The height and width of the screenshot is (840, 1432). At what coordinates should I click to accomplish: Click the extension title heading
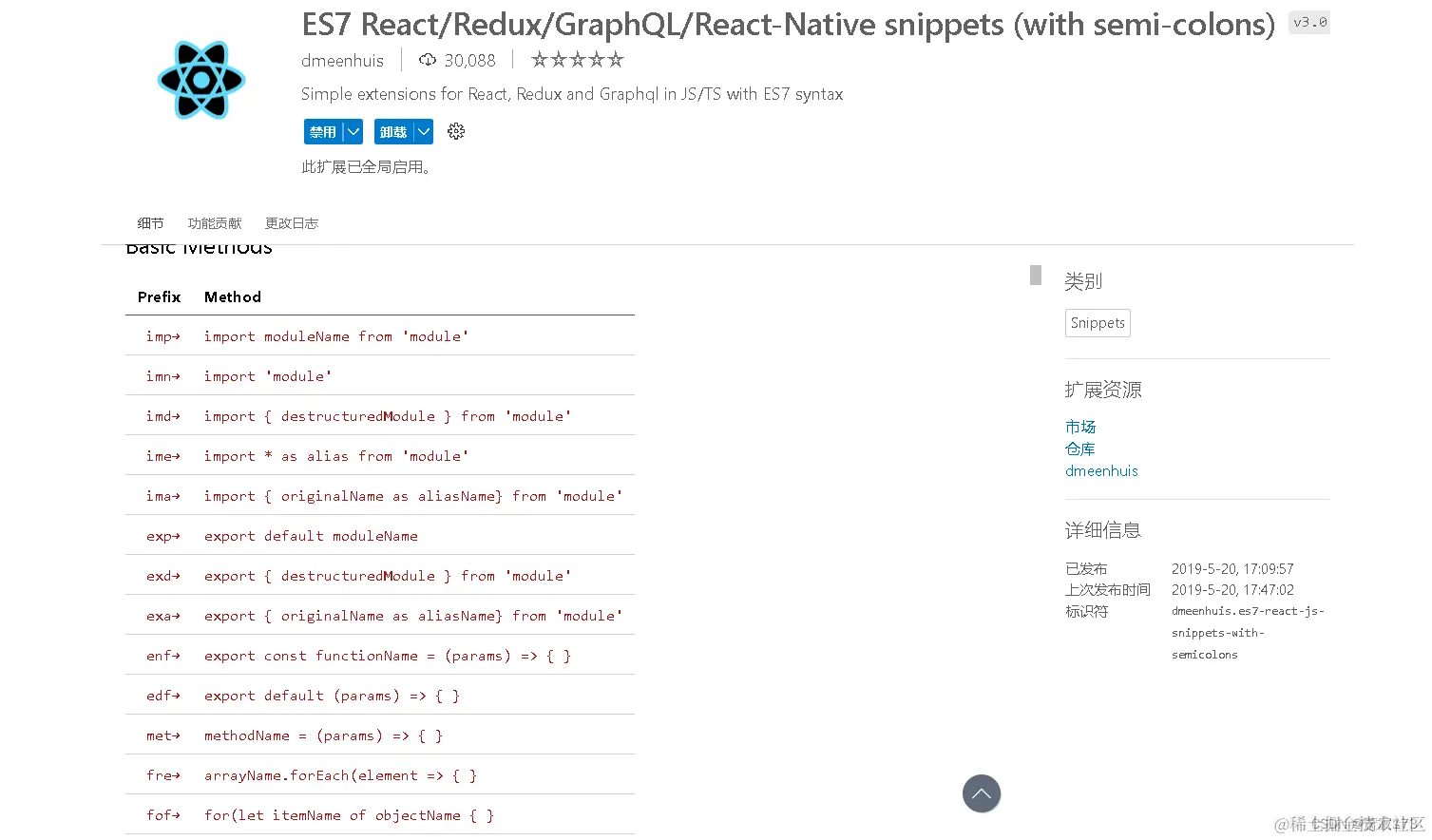(x=788, y=24)
